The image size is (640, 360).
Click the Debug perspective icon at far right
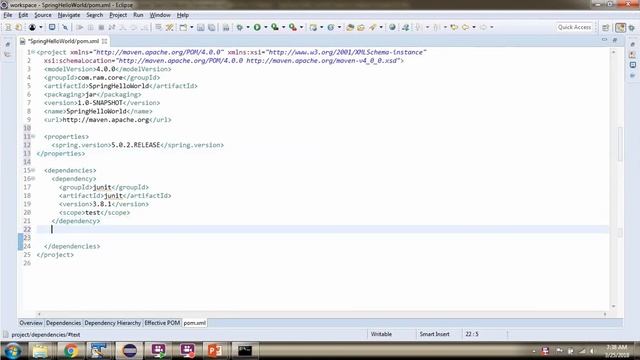point(632,27)
